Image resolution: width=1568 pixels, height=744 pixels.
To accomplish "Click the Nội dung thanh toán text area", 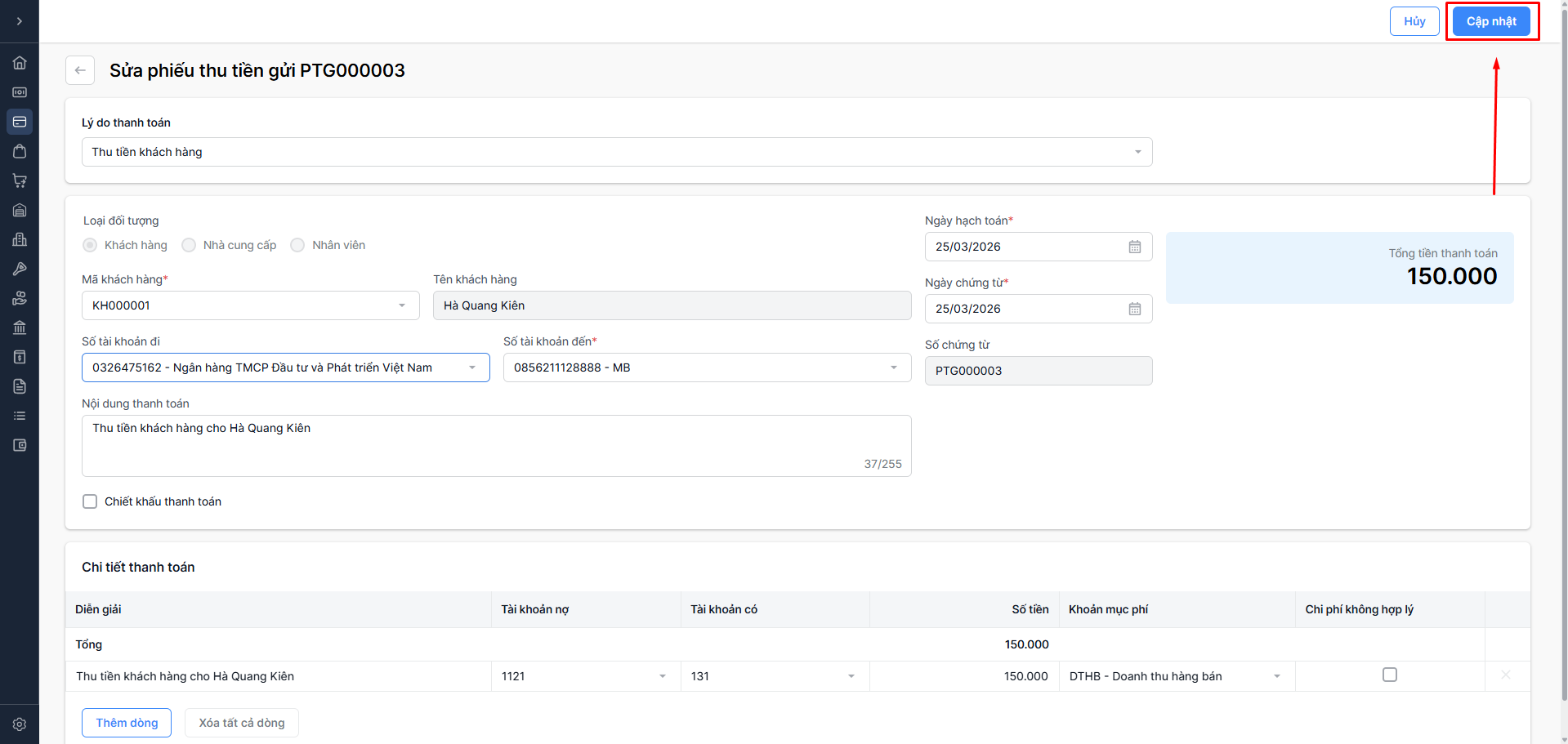I will [496, 445].
